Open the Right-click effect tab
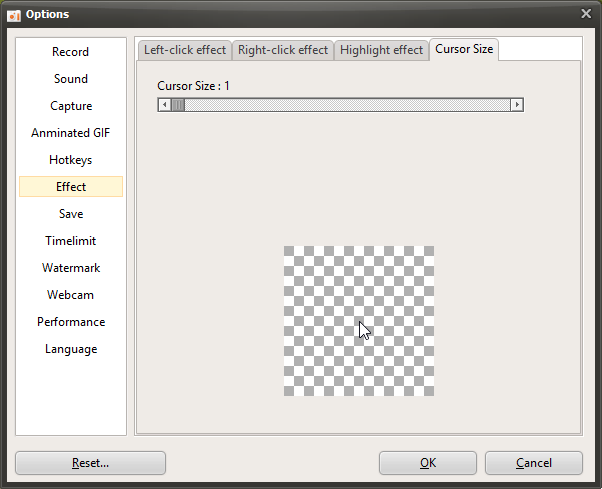602x489 pixels. [x=283, y=50]
